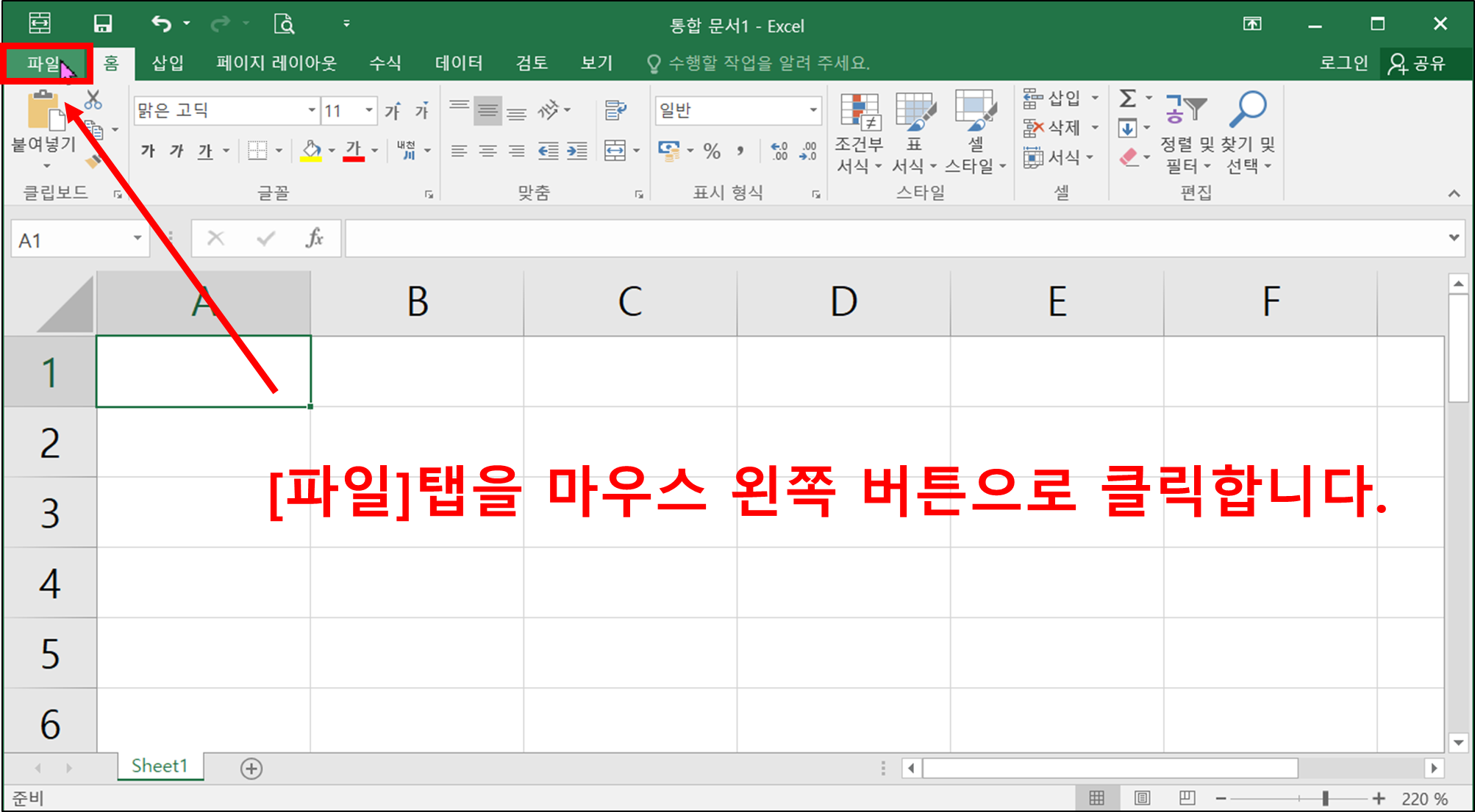The height and width of the screenshot is (812, 1475).
Task: Switch to the 삽입 ribbon tab
Action: tap(168, 63)
